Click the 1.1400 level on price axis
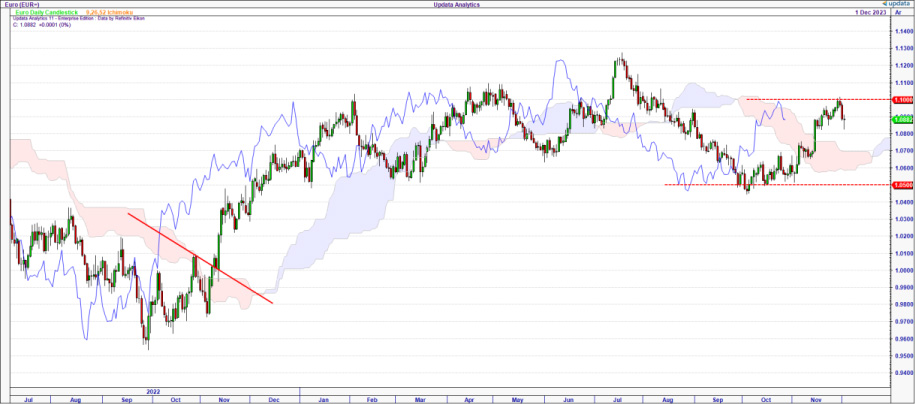 point(899,29)
